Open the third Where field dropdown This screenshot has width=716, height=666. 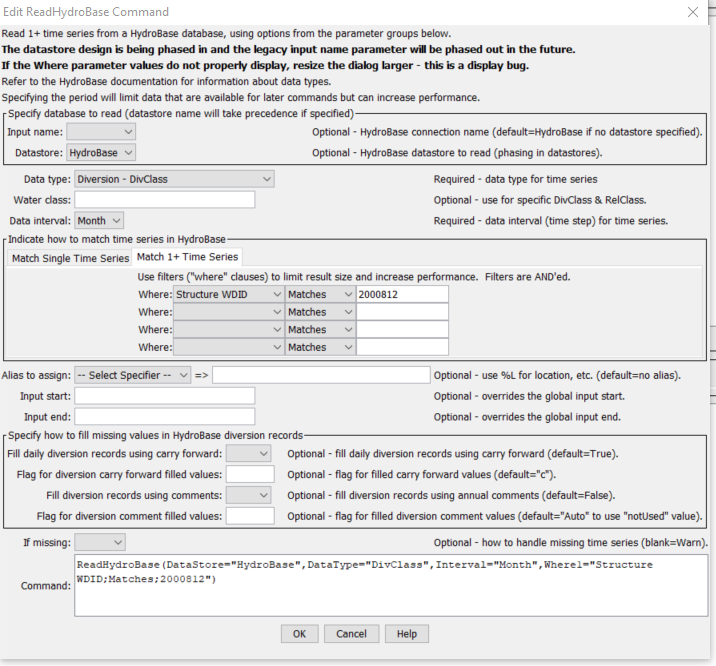tap(228, 330)
